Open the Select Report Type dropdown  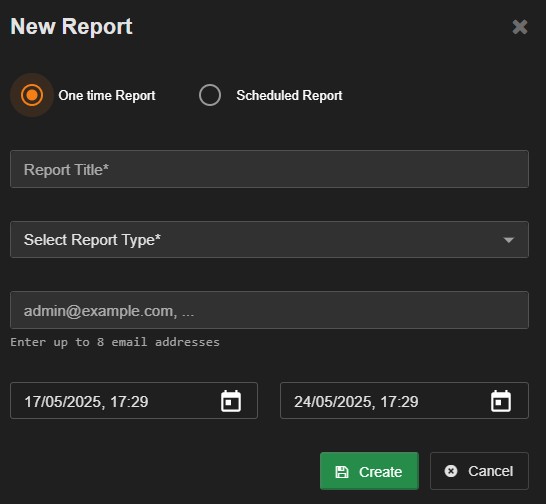(x=270, y=240)
